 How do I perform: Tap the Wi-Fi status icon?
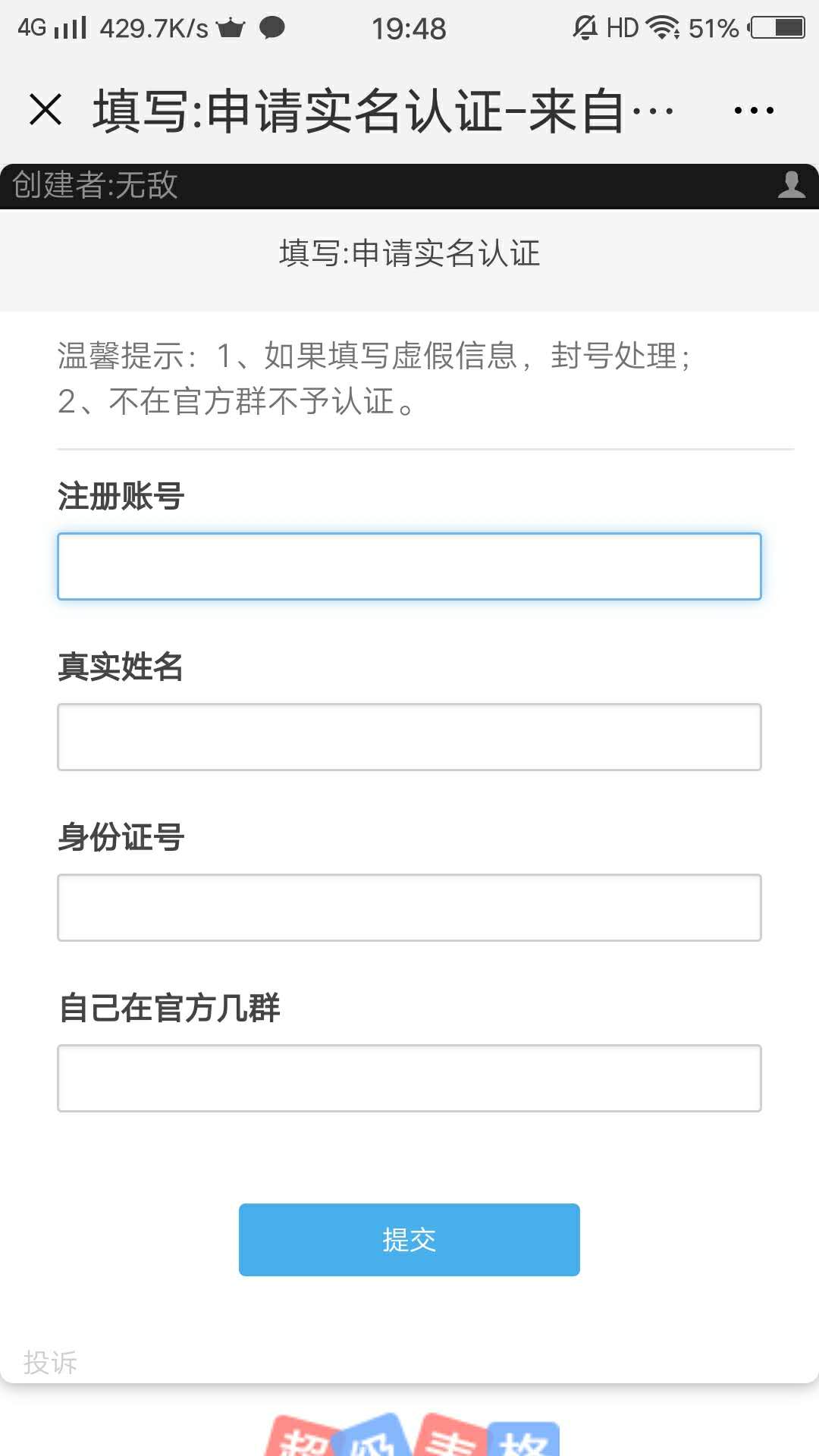[x=663, y=28]
